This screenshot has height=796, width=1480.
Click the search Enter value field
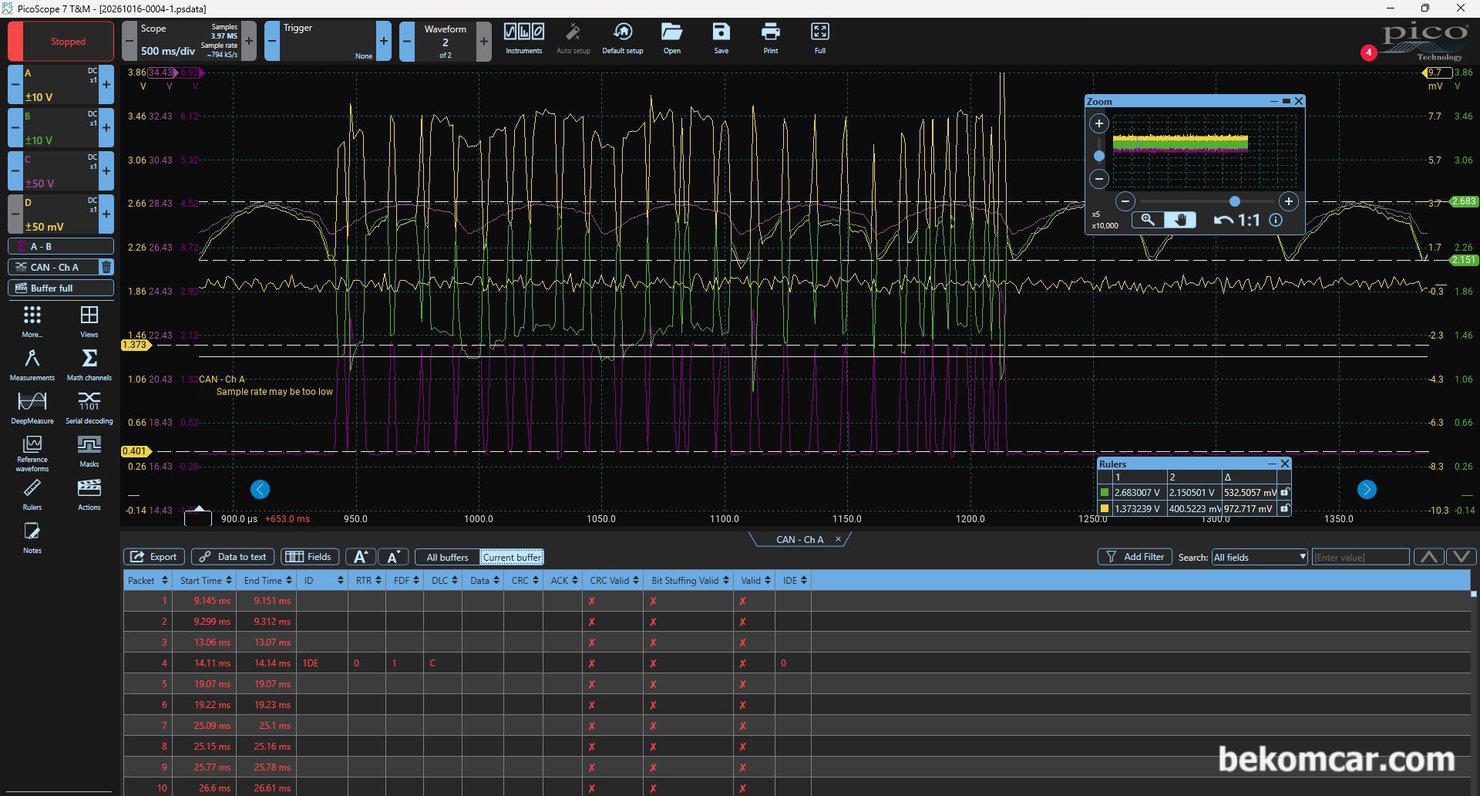coord(1361,557)
